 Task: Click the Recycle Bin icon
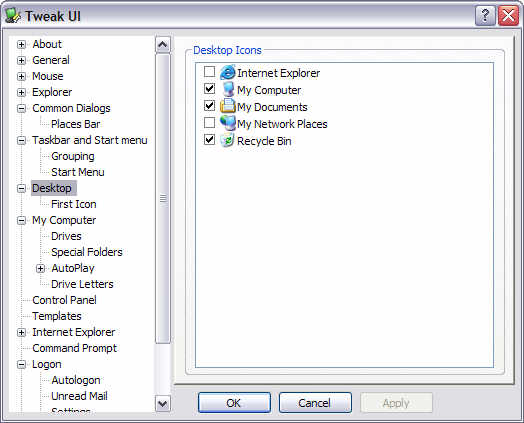click(x=228, y=140)
